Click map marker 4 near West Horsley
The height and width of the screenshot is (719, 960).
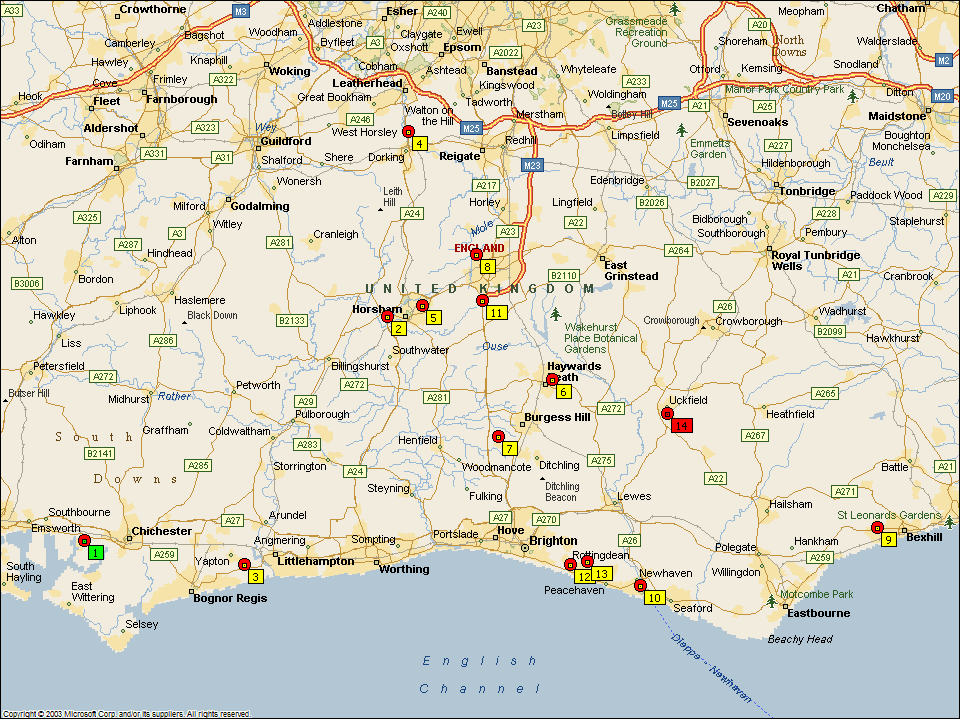419,143
